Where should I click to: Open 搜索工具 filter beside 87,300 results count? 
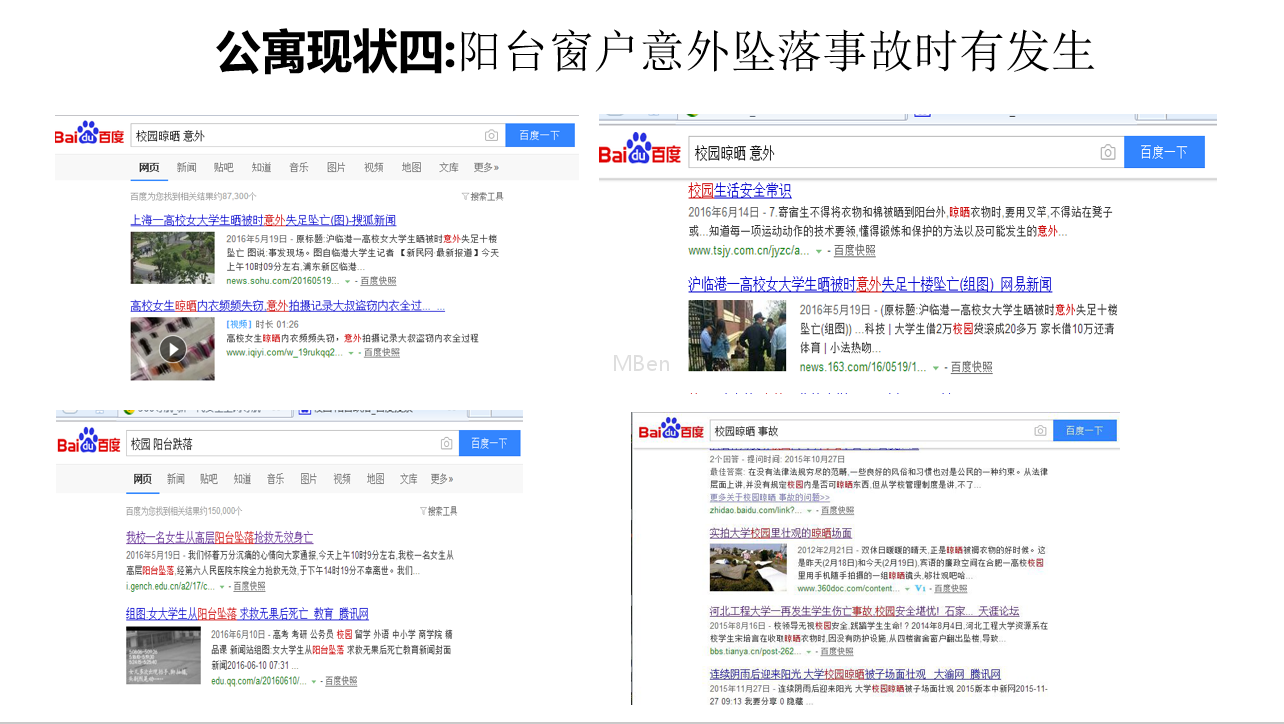pos(482,197)
